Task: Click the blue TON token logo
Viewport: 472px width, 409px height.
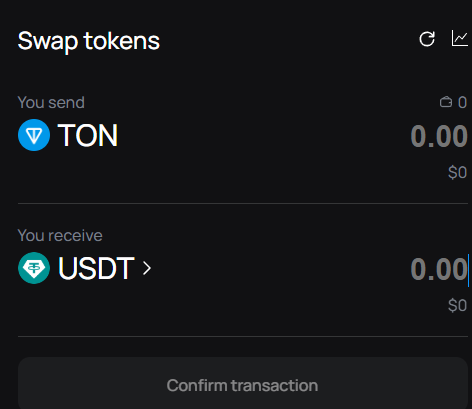Action: 34,135
